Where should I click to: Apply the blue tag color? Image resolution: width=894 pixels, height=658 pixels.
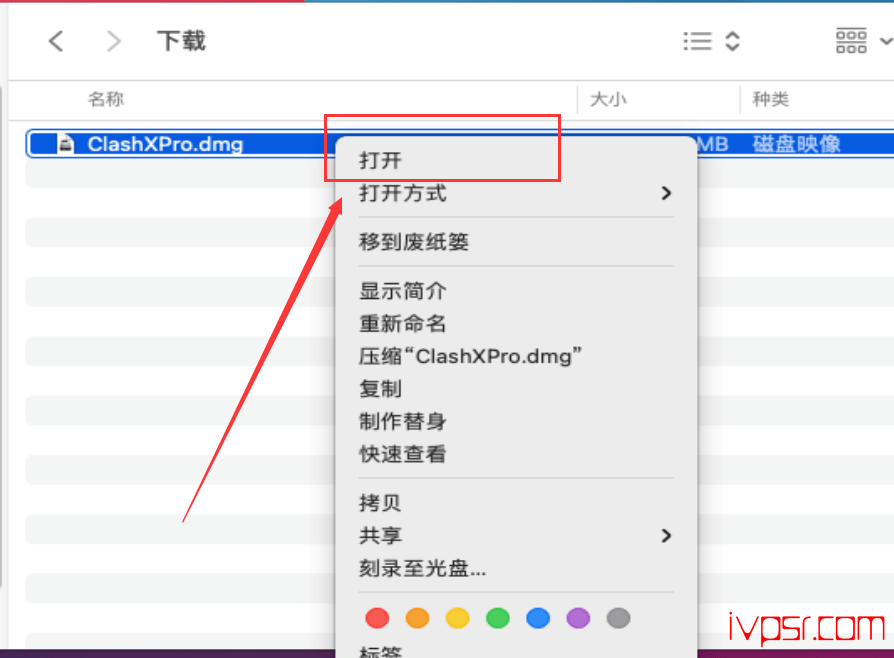[x=538, y=618]
